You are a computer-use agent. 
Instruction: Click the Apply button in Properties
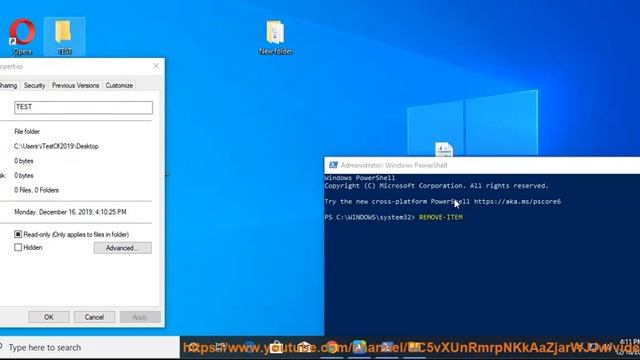tap(140, 317)
